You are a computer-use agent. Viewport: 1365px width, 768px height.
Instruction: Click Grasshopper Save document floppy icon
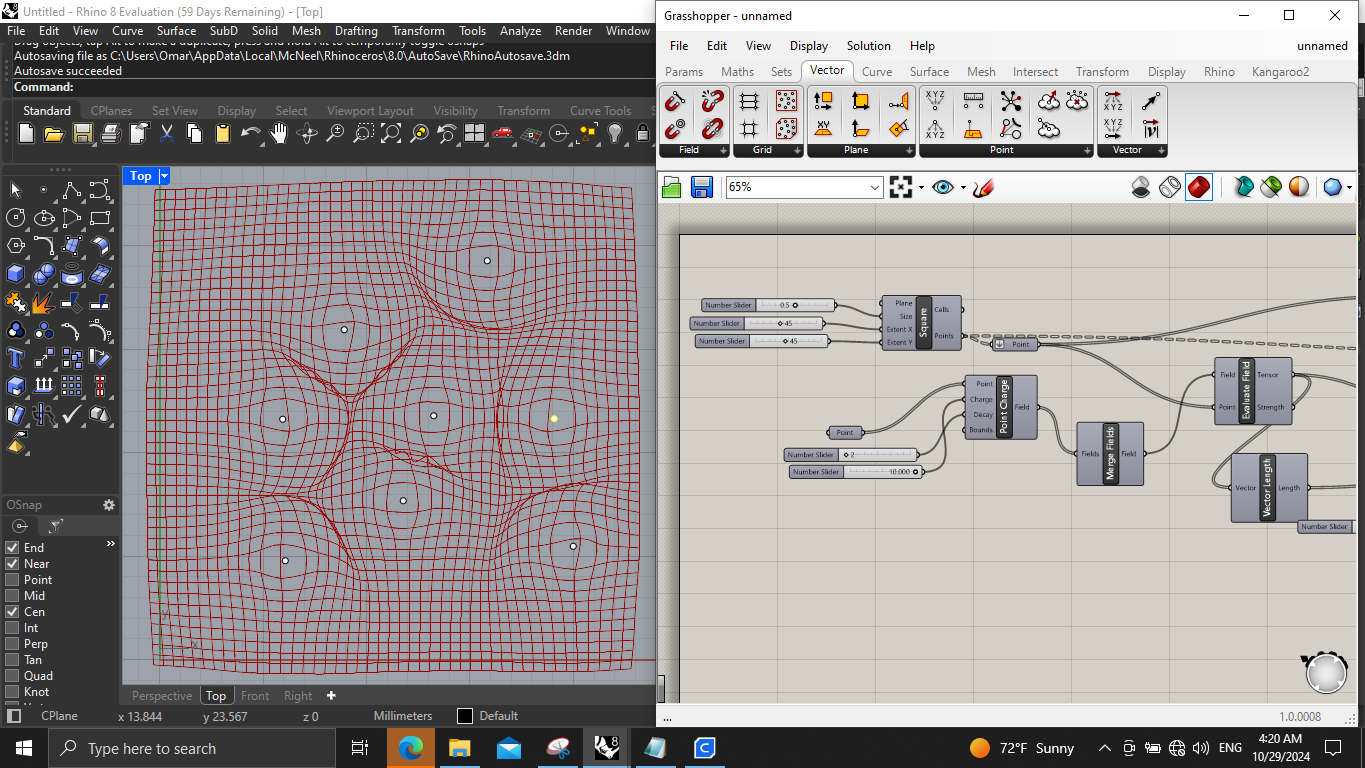(702, 187)
